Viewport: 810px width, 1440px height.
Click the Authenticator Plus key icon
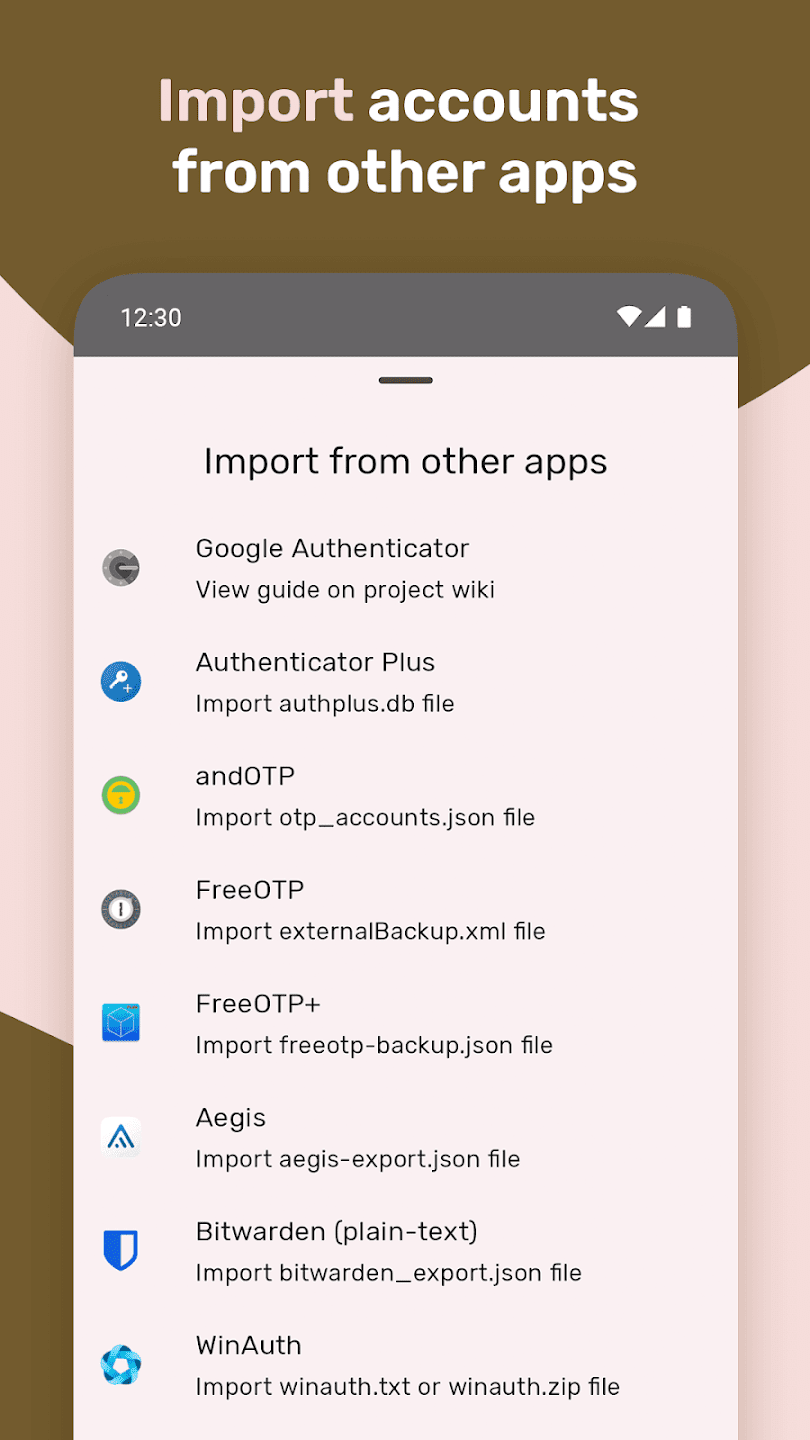click(121, 682)
